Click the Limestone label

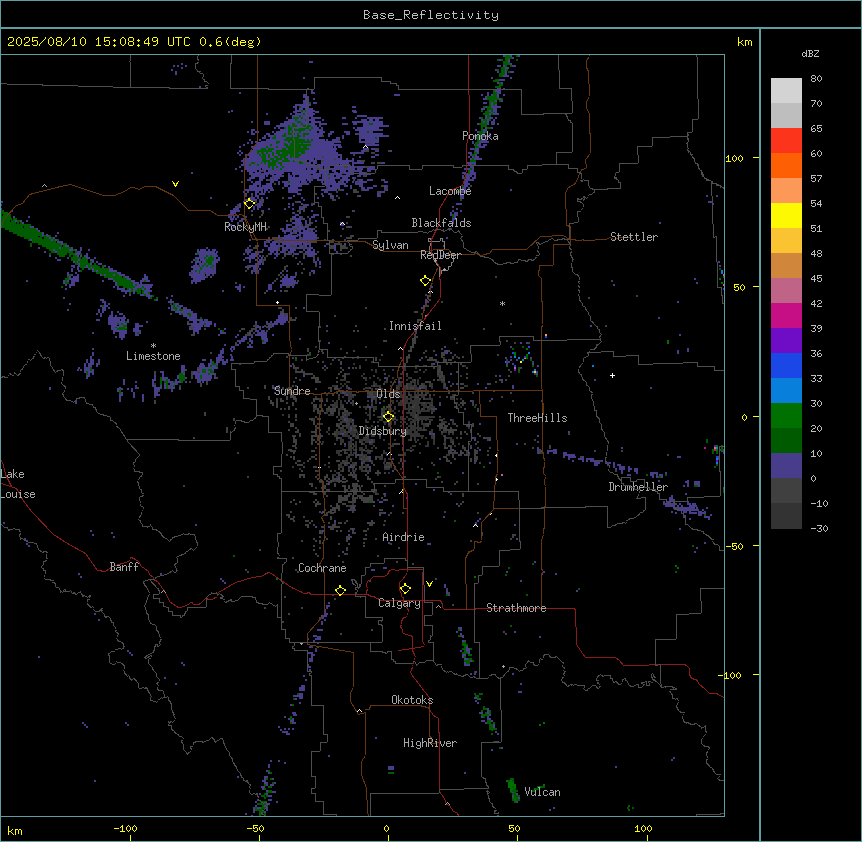coord(153,356)
